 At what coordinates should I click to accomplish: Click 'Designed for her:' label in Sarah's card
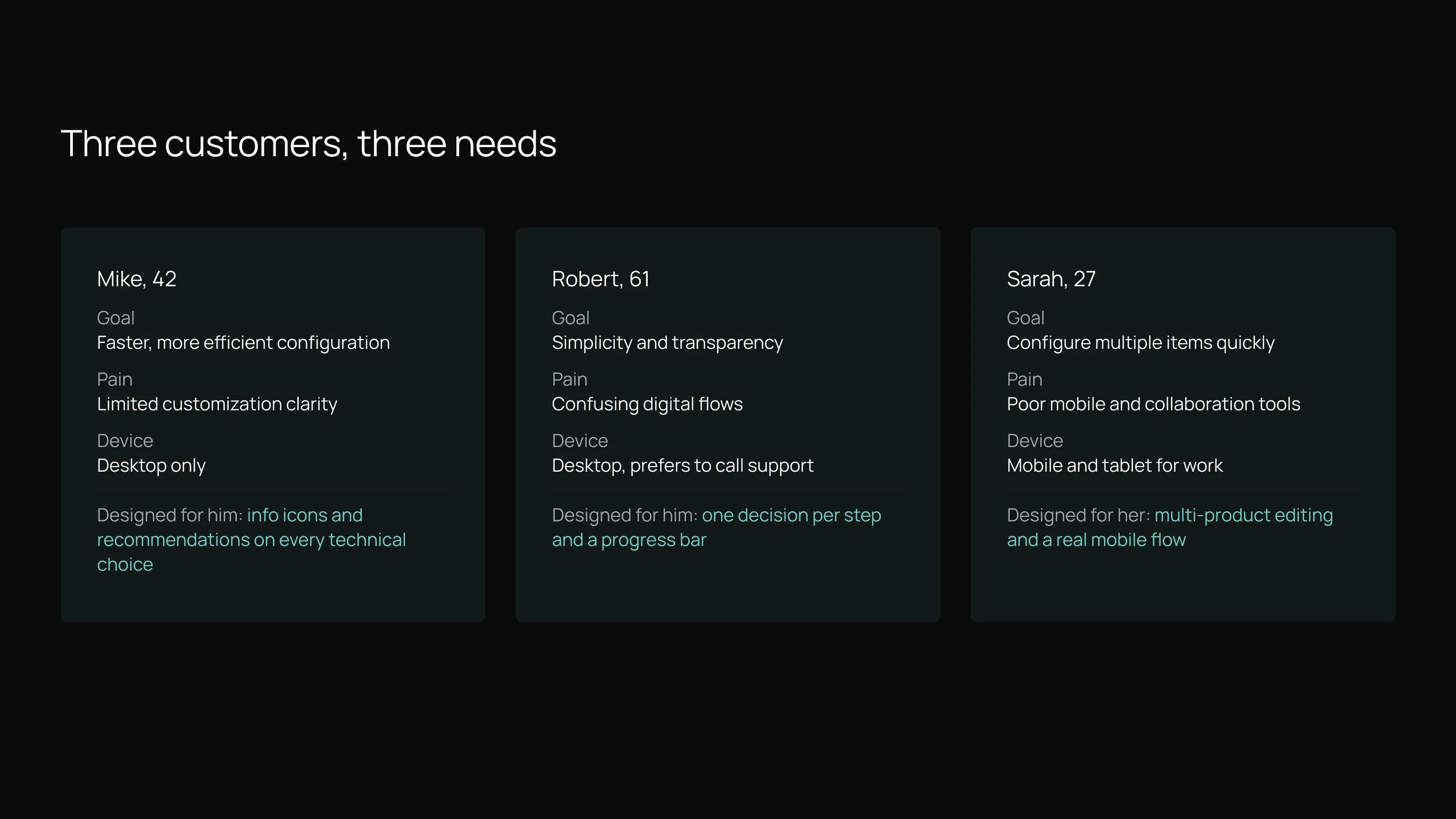point(1078,515)
